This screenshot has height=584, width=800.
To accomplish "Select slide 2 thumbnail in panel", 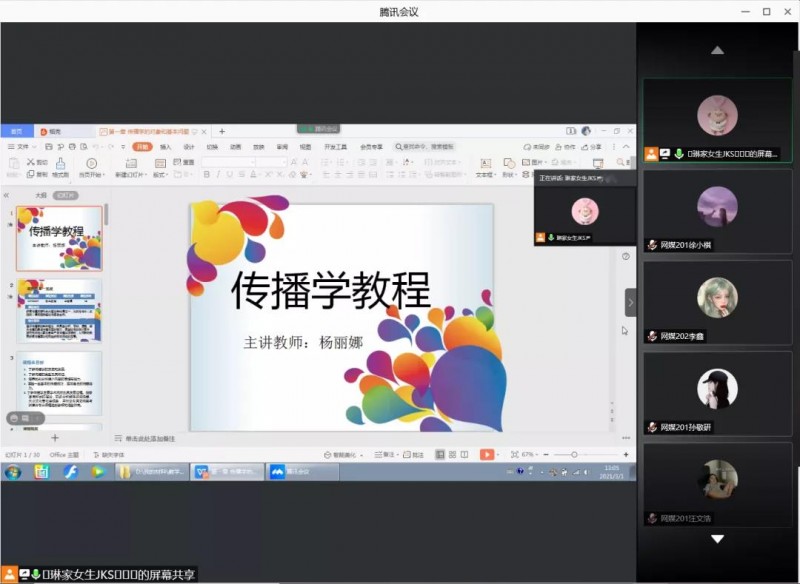I will click(60, 311).
